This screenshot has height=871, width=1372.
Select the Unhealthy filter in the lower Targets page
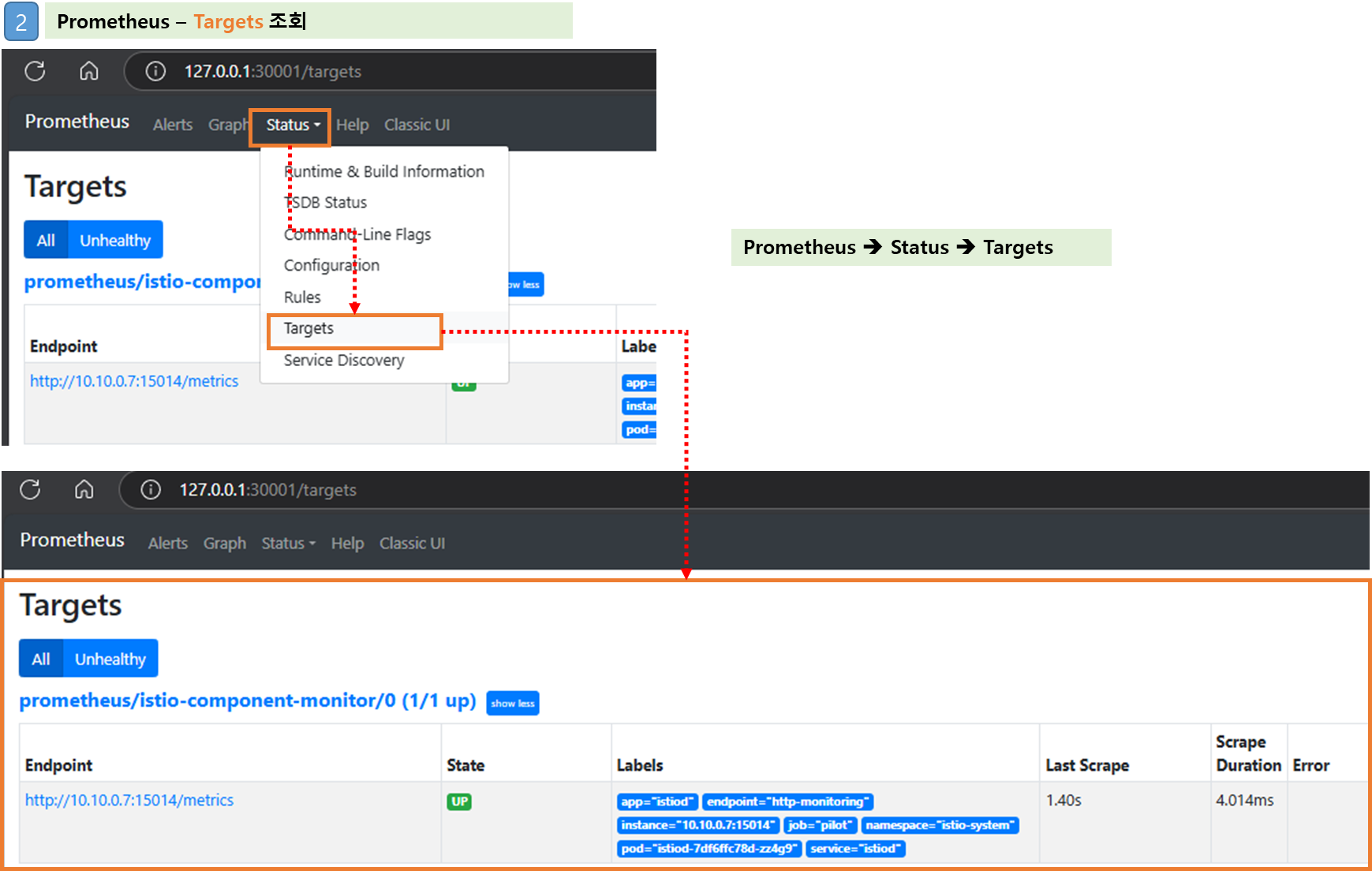point(110,659)
